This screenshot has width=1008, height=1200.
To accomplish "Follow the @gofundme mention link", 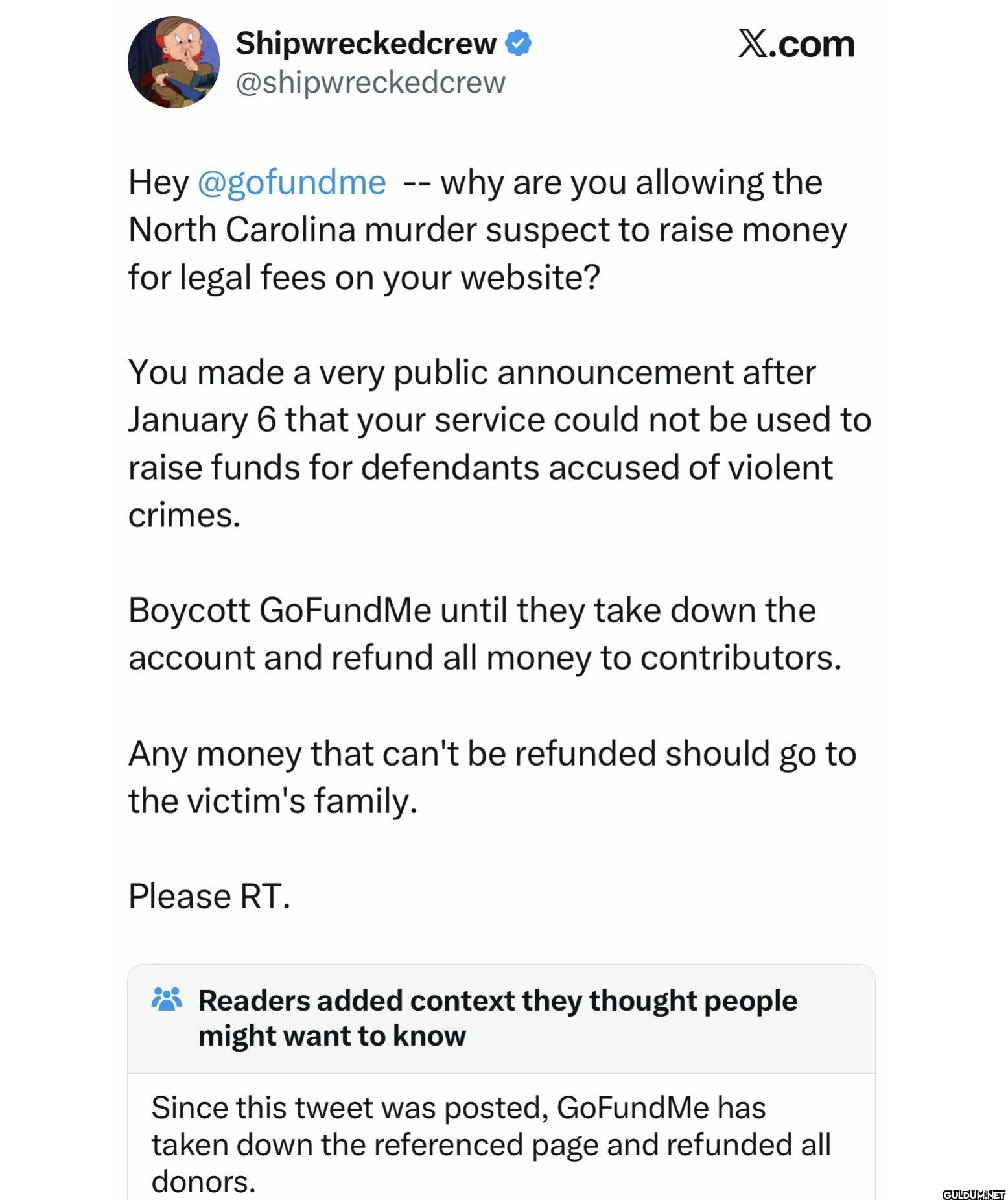I will 291,182.
